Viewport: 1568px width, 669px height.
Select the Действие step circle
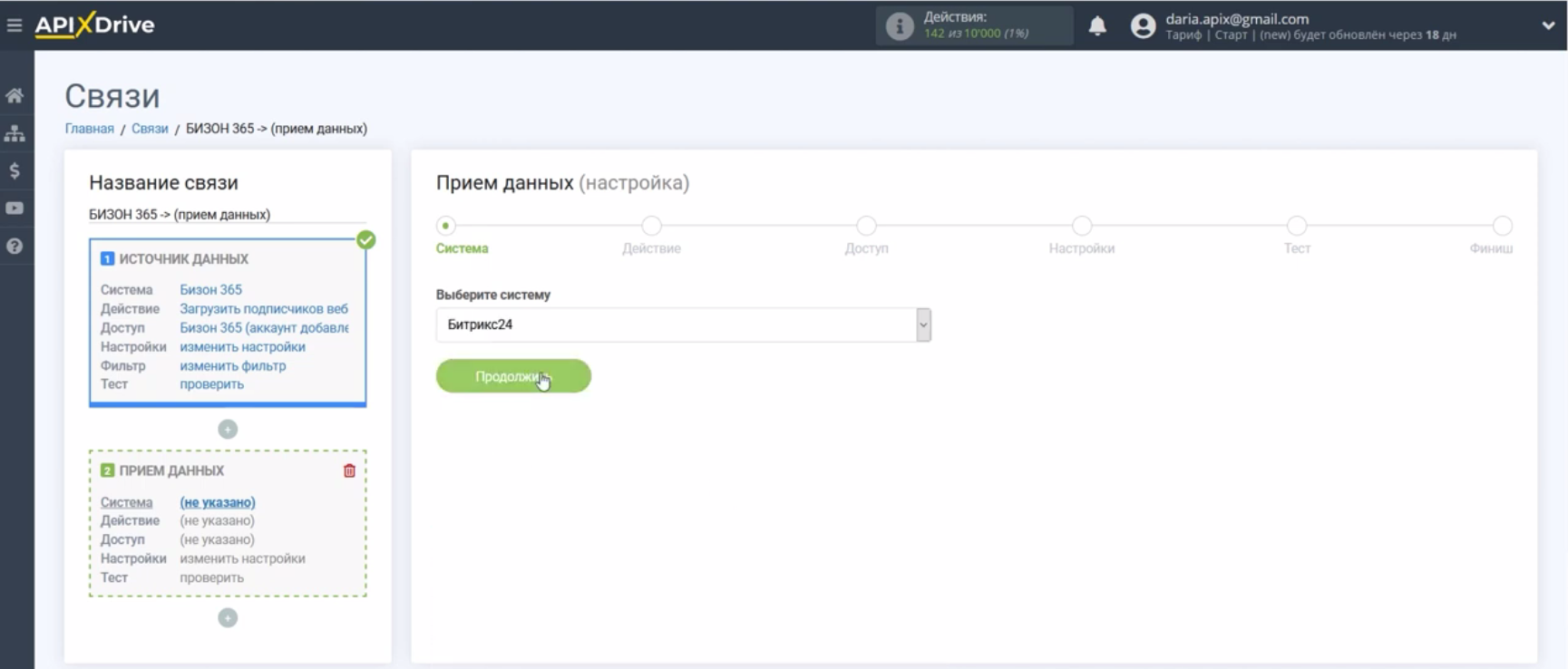[651, 225]
